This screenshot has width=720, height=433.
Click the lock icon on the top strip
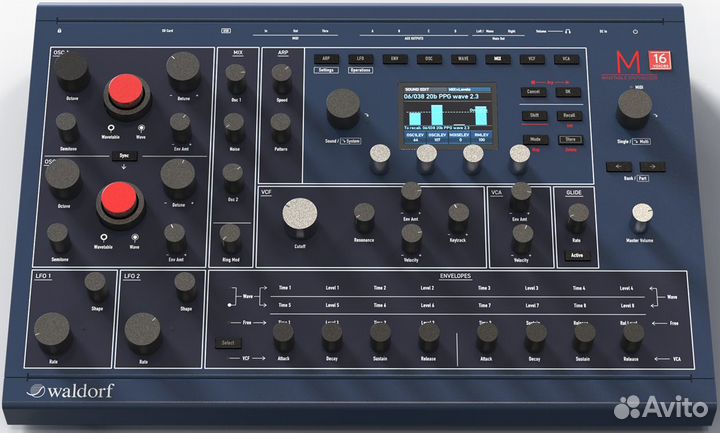pyautogui.click(x=59, y=31)
